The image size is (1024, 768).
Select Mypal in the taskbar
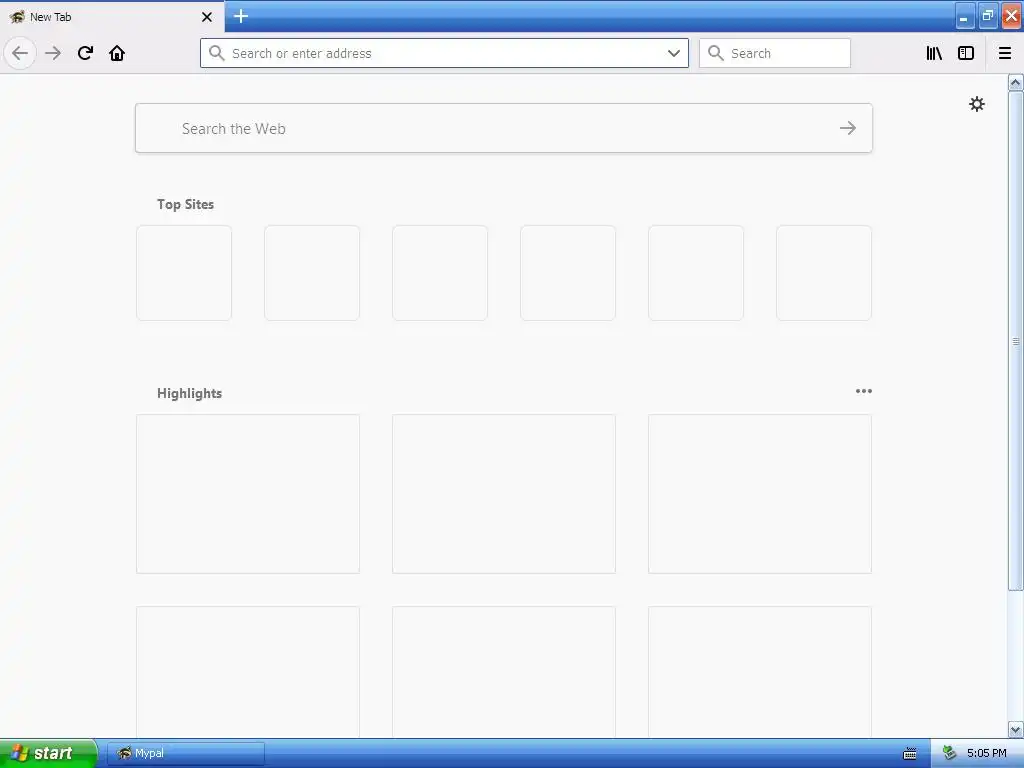pyautogui.click(x=185, y=753)
